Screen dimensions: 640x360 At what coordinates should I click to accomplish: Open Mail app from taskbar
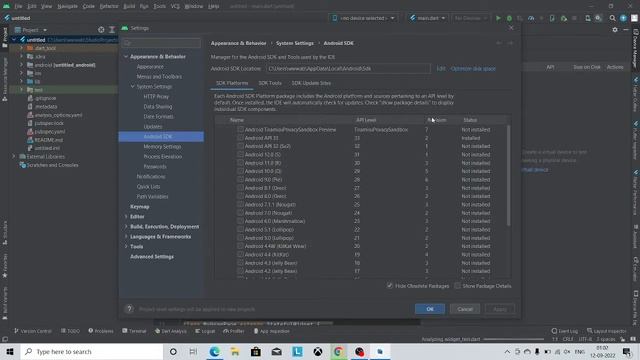(x=276, y=351)
